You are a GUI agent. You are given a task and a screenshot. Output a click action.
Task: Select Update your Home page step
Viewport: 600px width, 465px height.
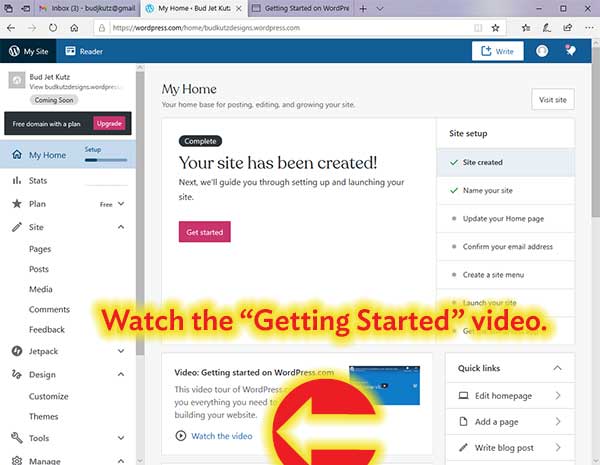(x=506, y=219)
